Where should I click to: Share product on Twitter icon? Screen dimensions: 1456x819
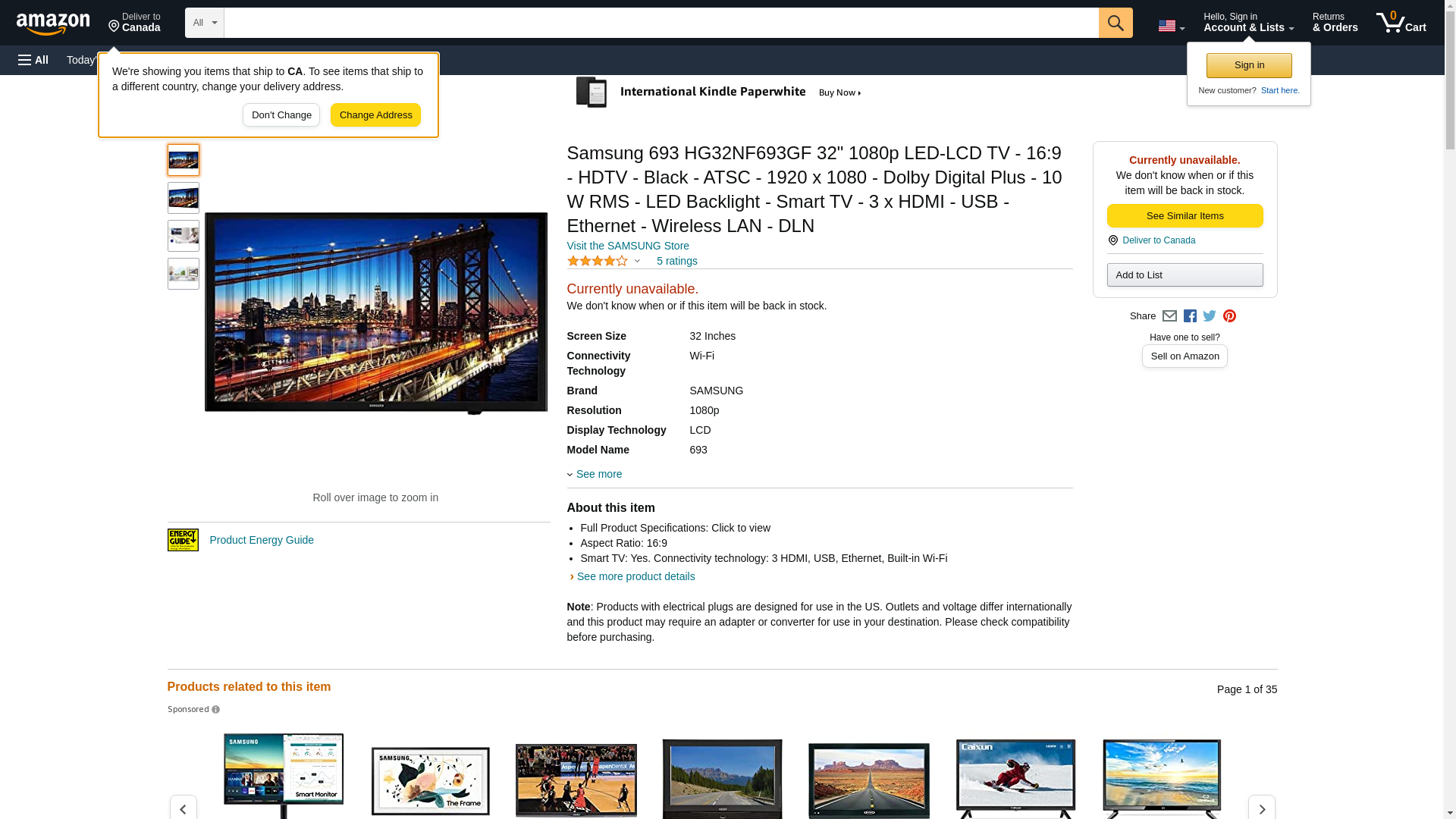pyautogui.click(x=1210, y=316)
